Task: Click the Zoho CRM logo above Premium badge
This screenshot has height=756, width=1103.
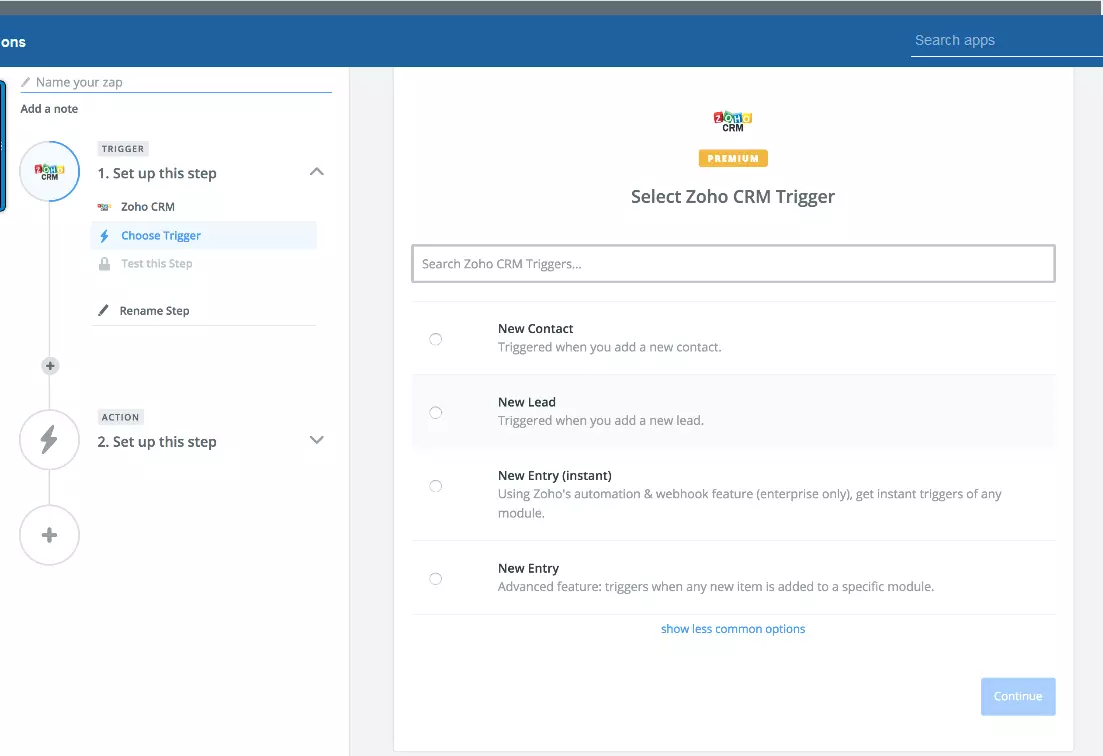Action: click(733, 121)
